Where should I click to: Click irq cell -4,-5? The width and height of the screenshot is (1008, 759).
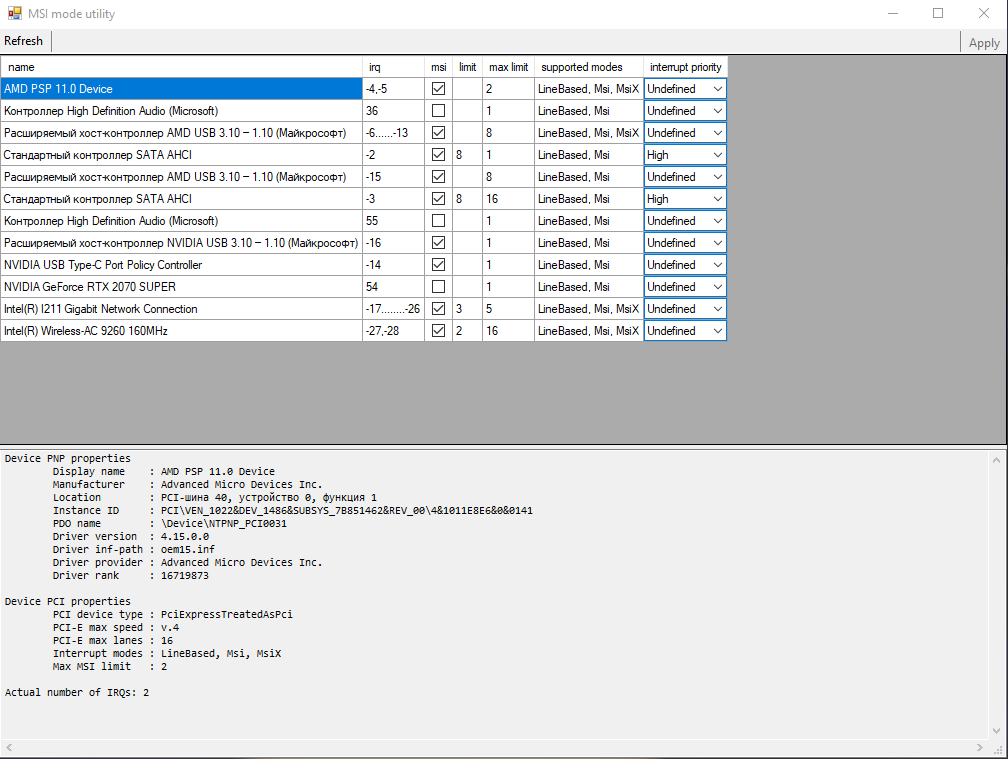[393, 89]
